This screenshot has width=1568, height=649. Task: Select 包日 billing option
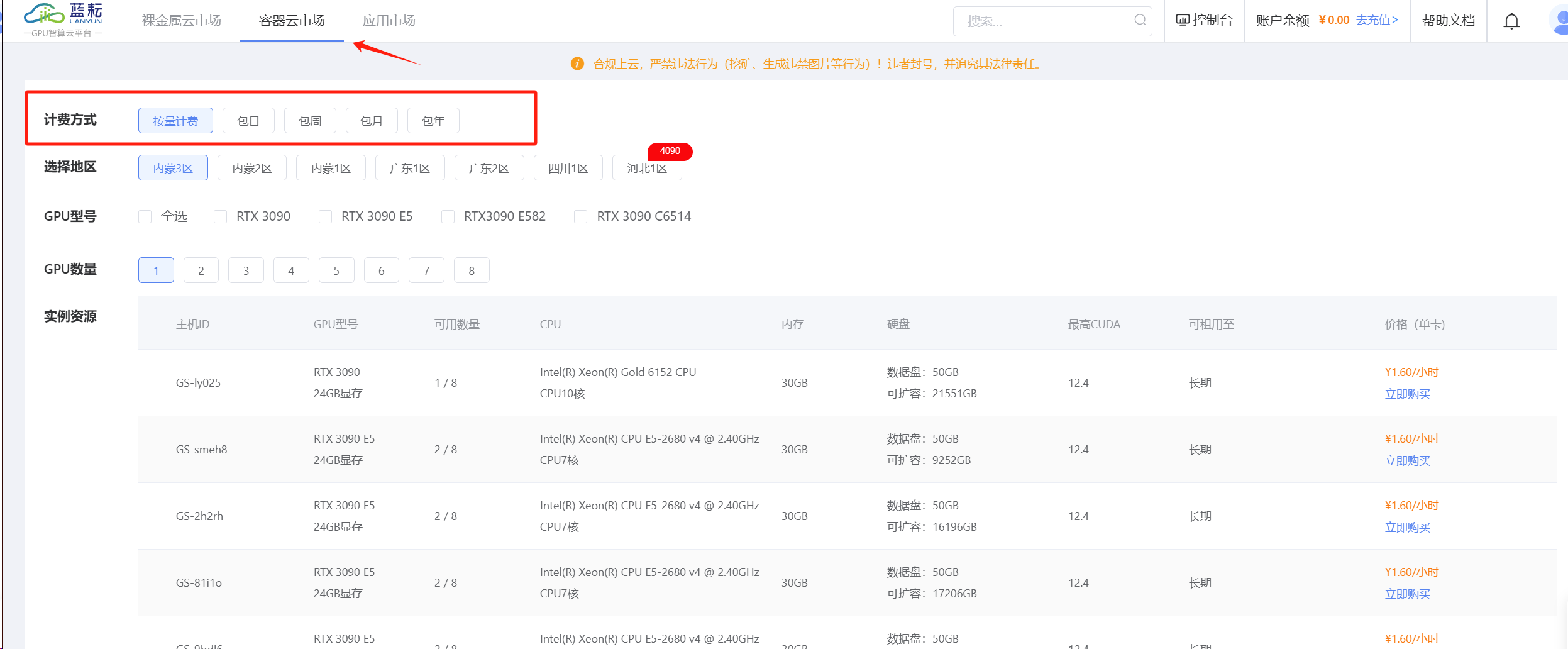[x=248, y=121]
